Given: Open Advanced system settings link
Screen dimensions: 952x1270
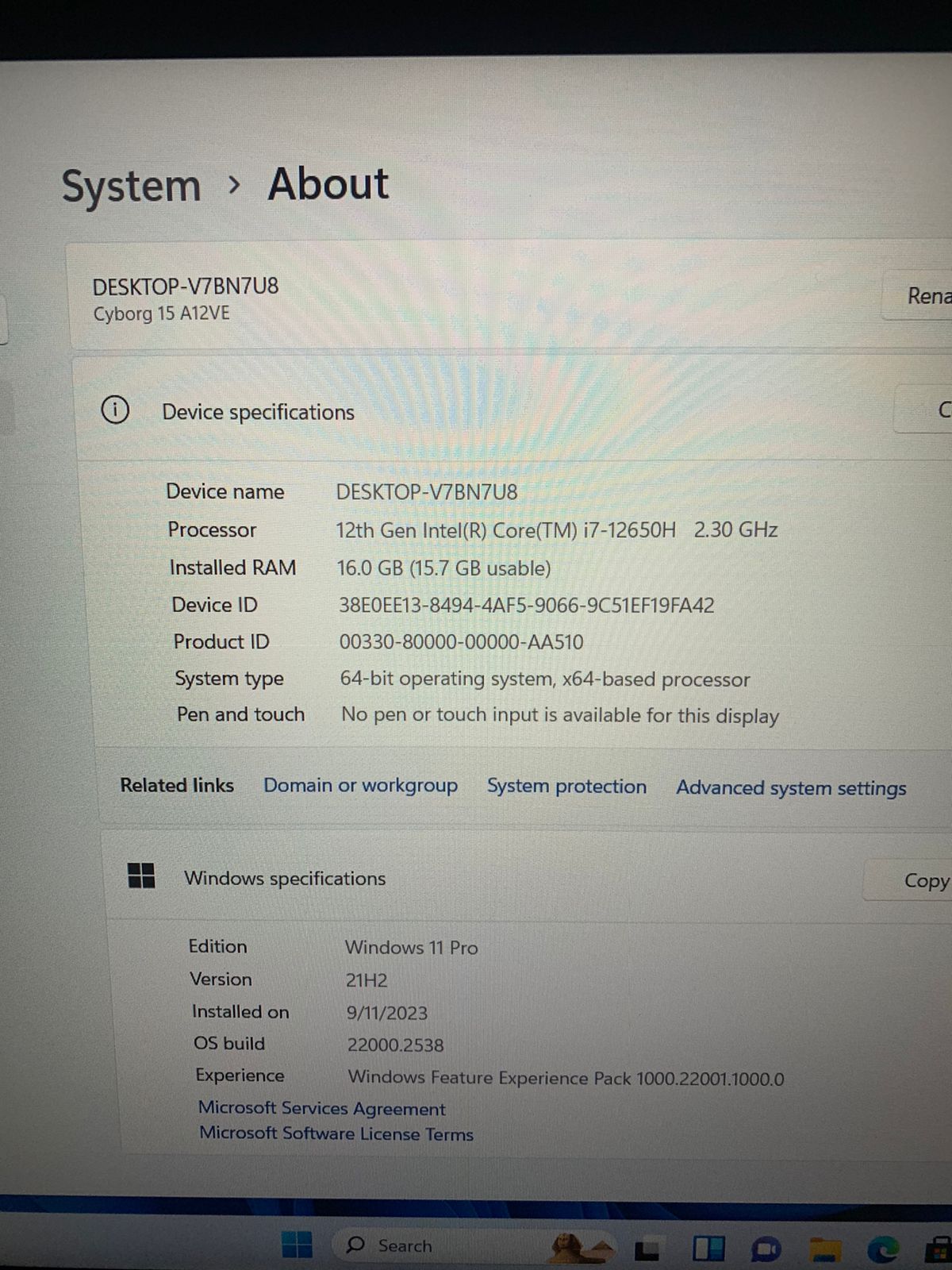Looking at the screenshot, I should [791, 788].
